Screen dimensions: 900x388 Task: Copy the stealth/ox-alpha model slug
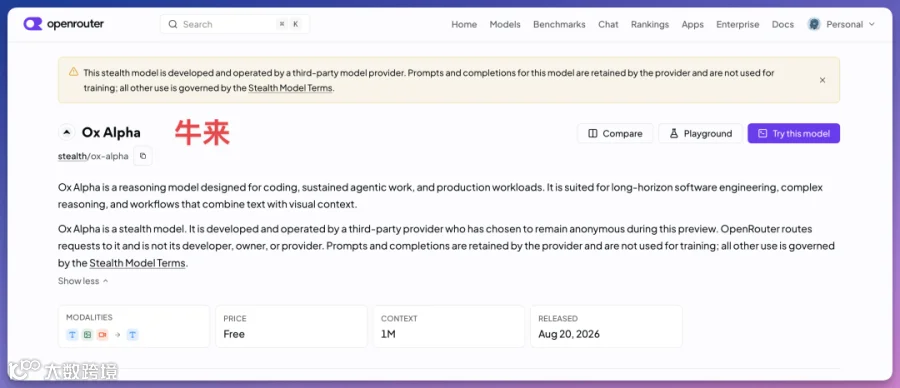(x=143, y=156)
